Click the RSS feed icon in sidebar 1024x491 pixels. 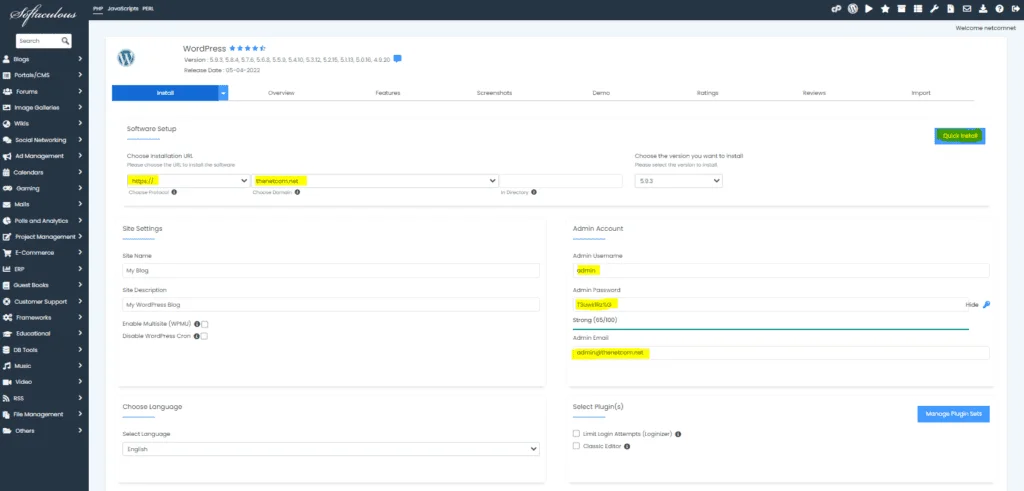pos(7,398)
